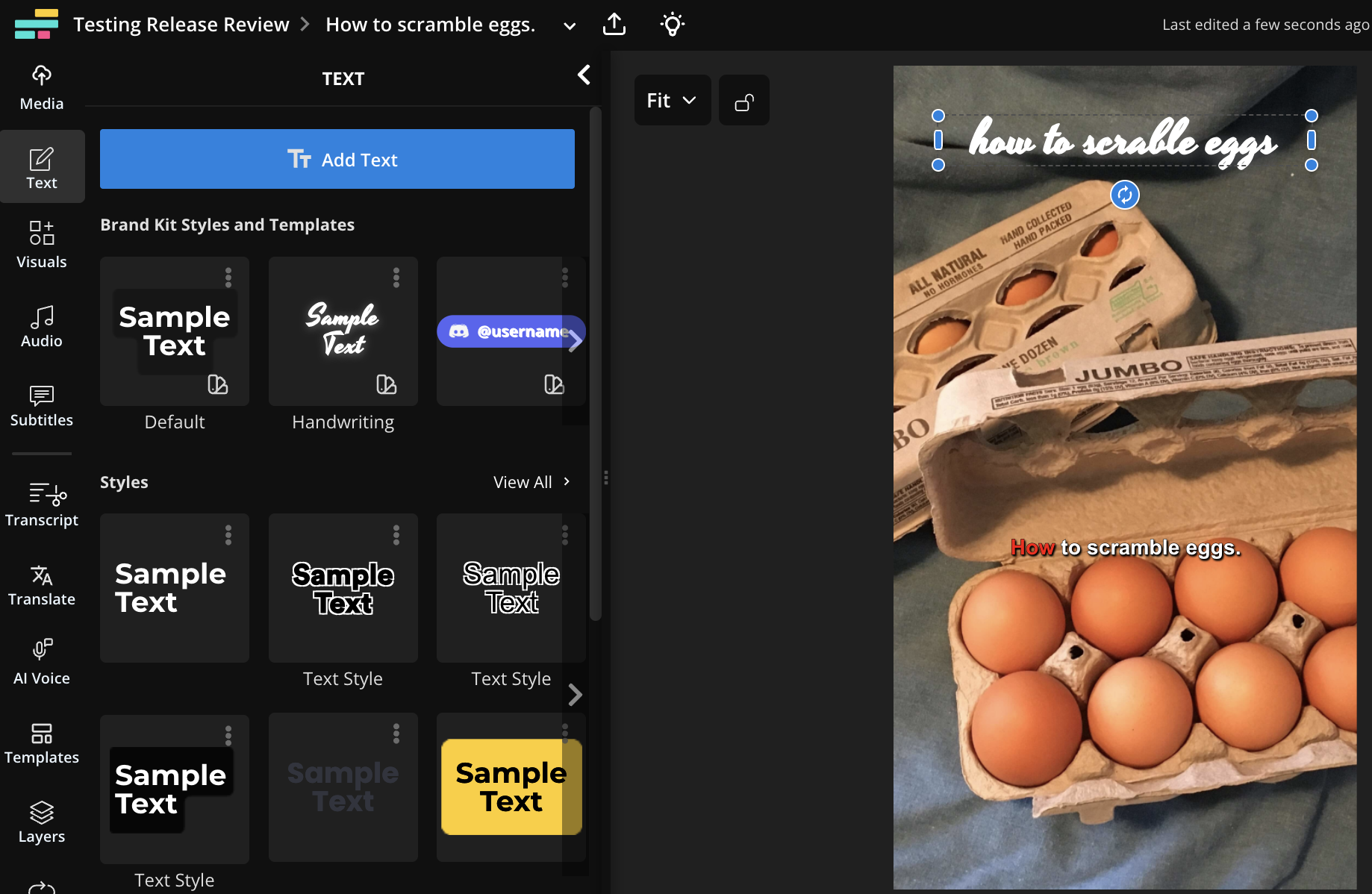
Task: Switch to the Templates tab
Action: coord(42,743)
